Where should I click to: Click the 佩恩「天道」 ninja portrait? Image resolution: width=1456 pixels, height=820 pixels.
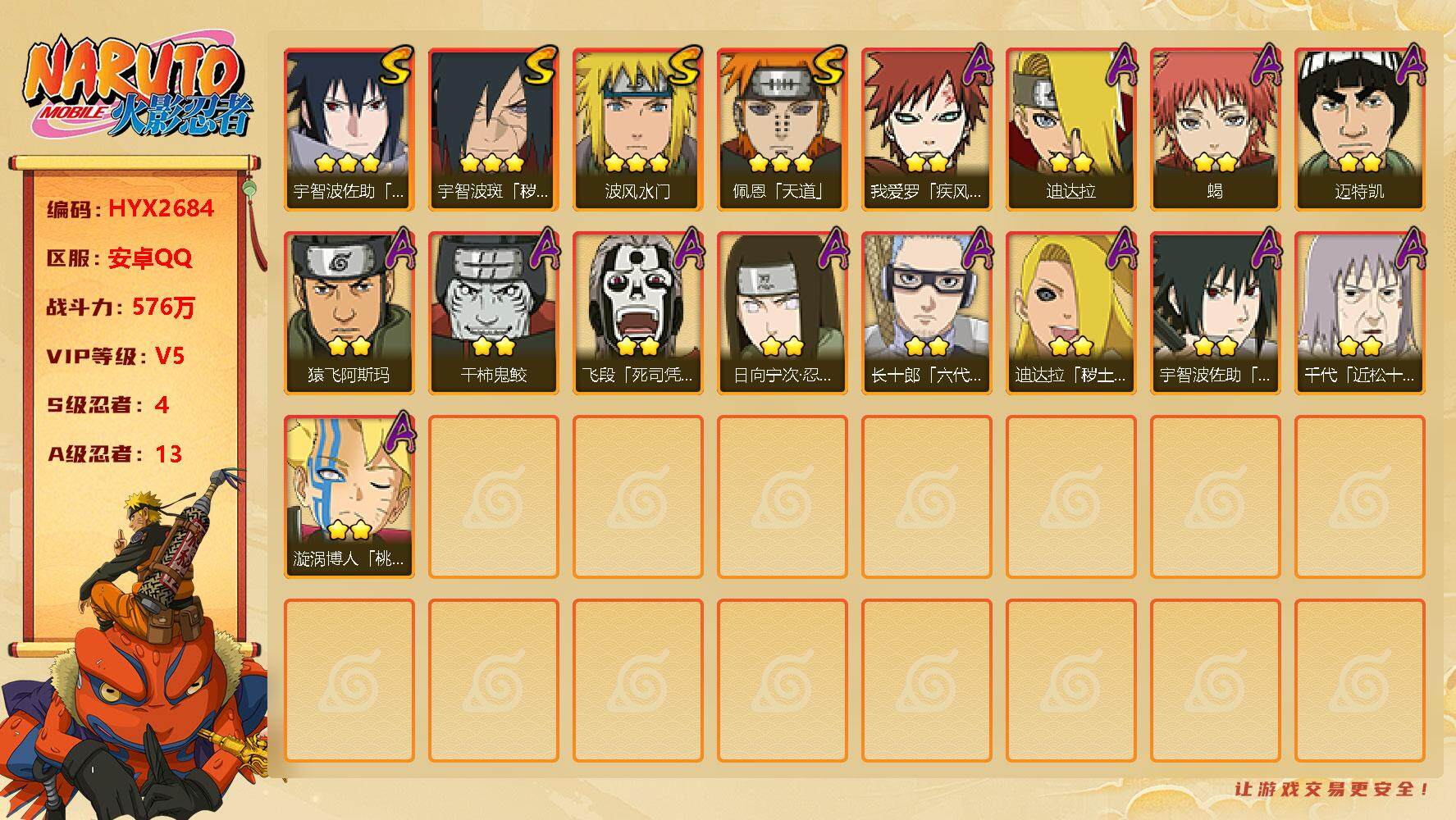coord(782,130)
